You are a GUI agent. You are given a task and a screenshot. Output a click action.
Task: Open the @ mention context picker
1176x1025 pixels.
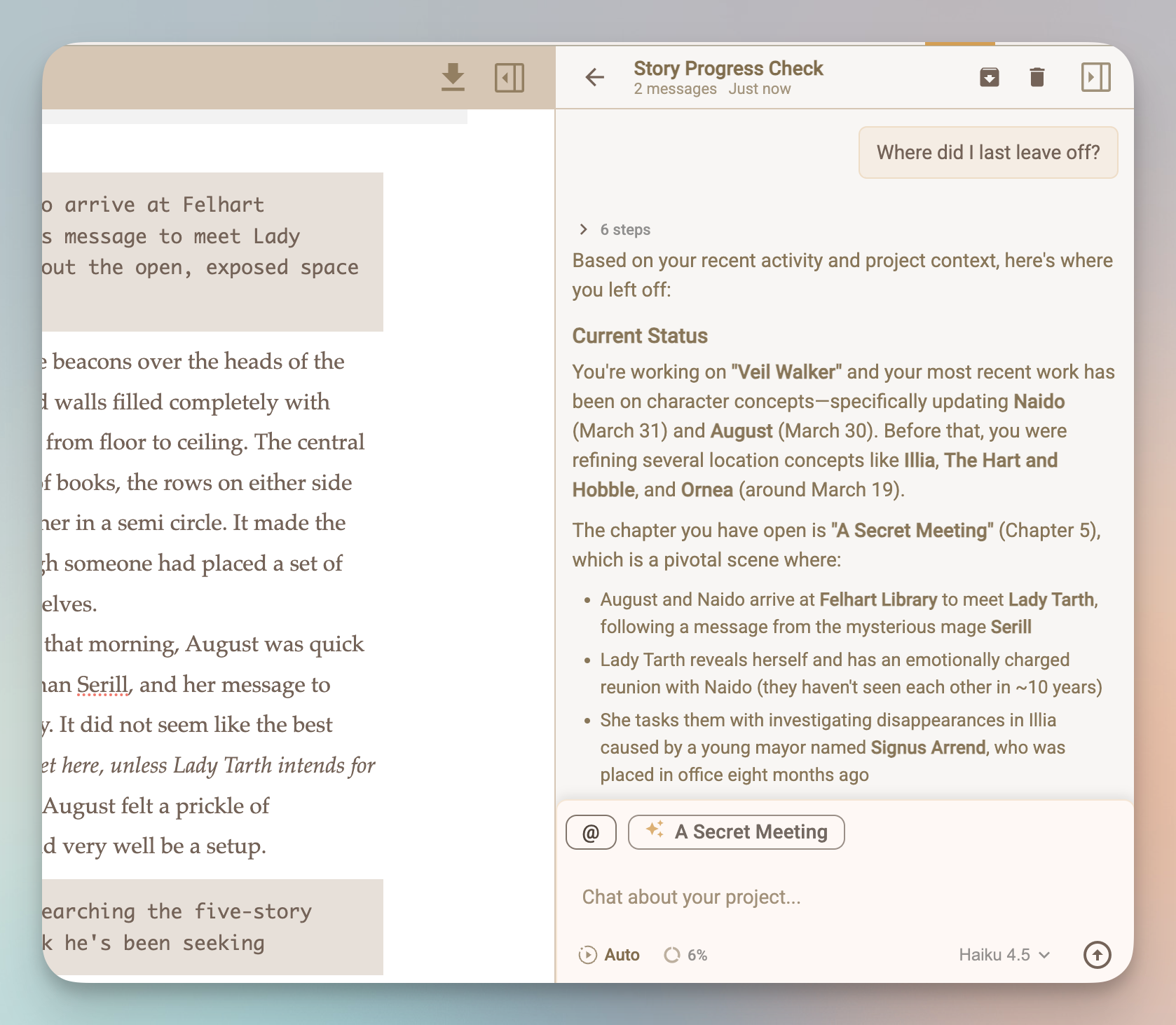tap(591, 832)
